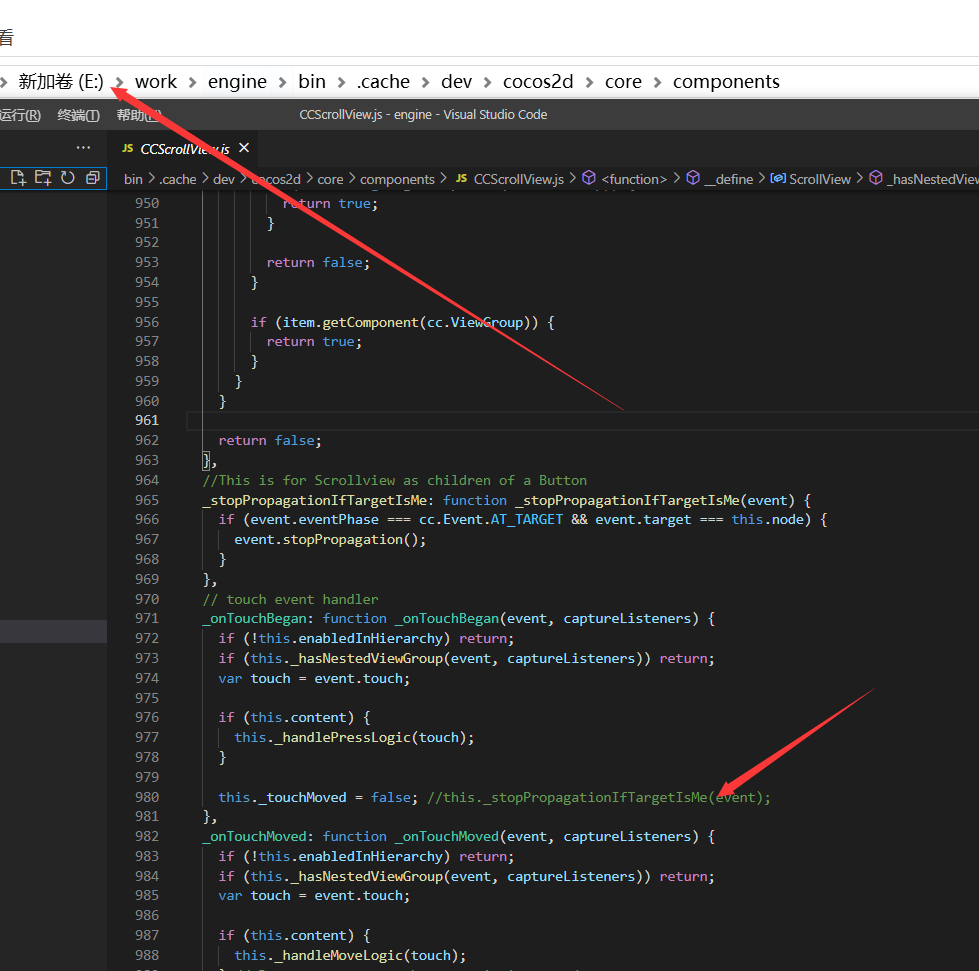Click dev in the editor breadcrumb

224,179
